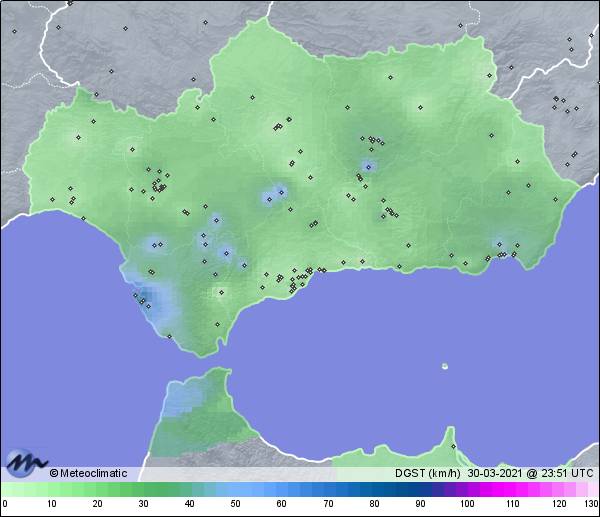
Task: Click the 23:51 UTC time label
Action: coord(568,473)
